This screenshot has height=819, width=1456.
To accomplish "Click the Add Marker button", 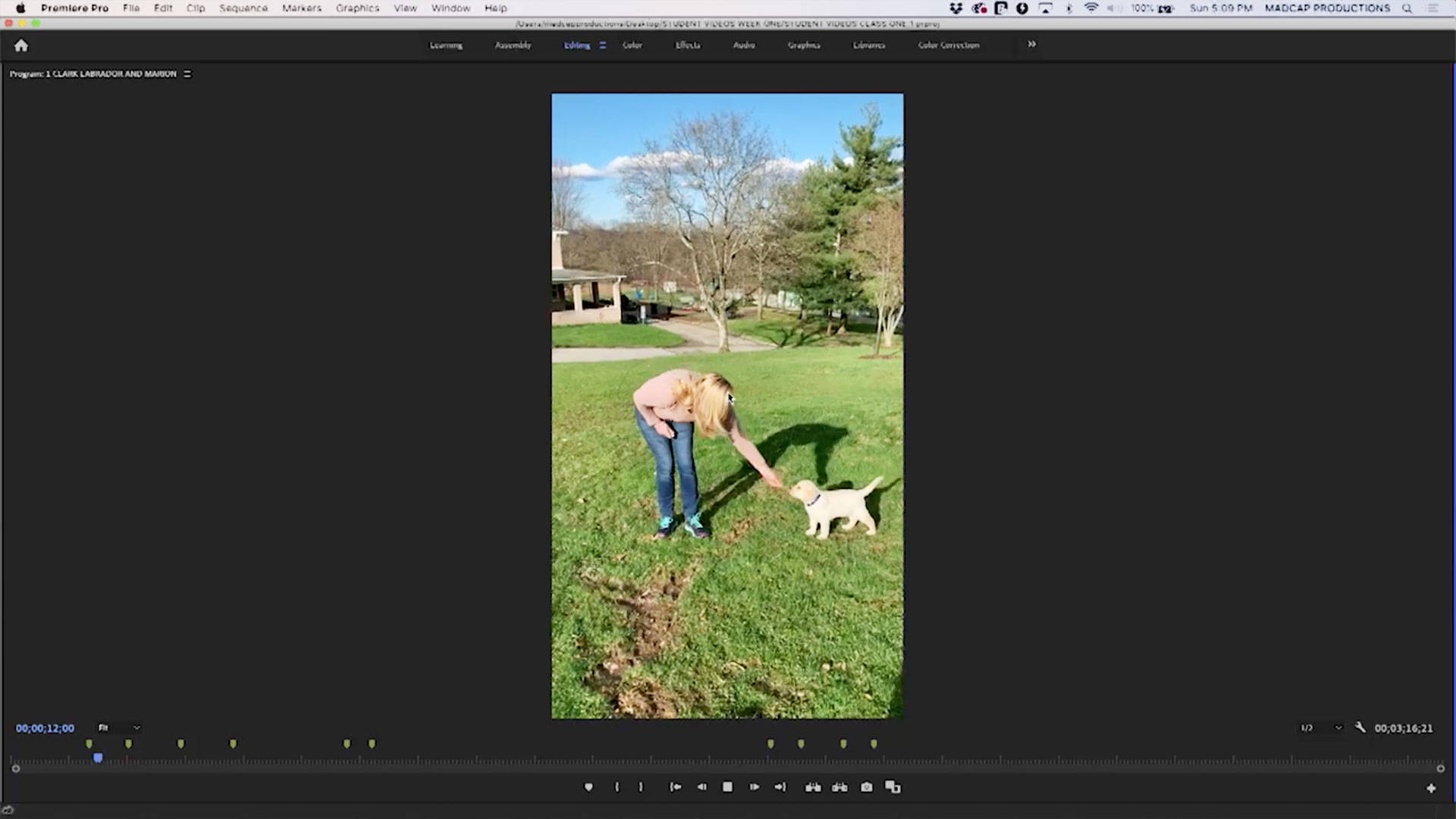I will [588, 787].
